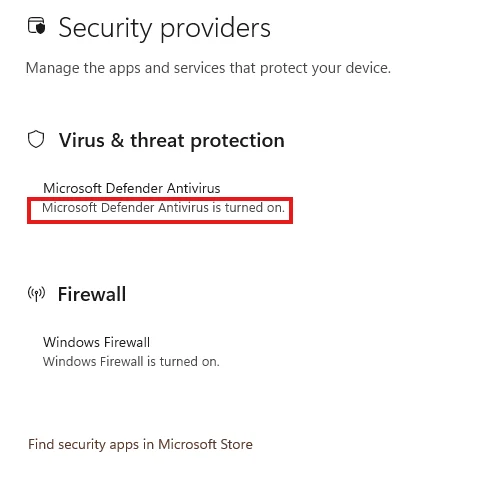This screenshot has height=502, width=477.
Task: Click "Microsoft Defender Antivirus is turned on" status
Action: [x=163, y=208]
